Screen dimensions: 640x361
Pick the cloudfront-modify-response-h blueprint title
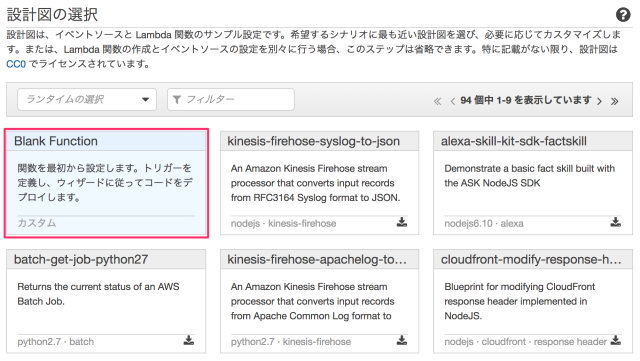pyautogui.click(x=531, y=259)
